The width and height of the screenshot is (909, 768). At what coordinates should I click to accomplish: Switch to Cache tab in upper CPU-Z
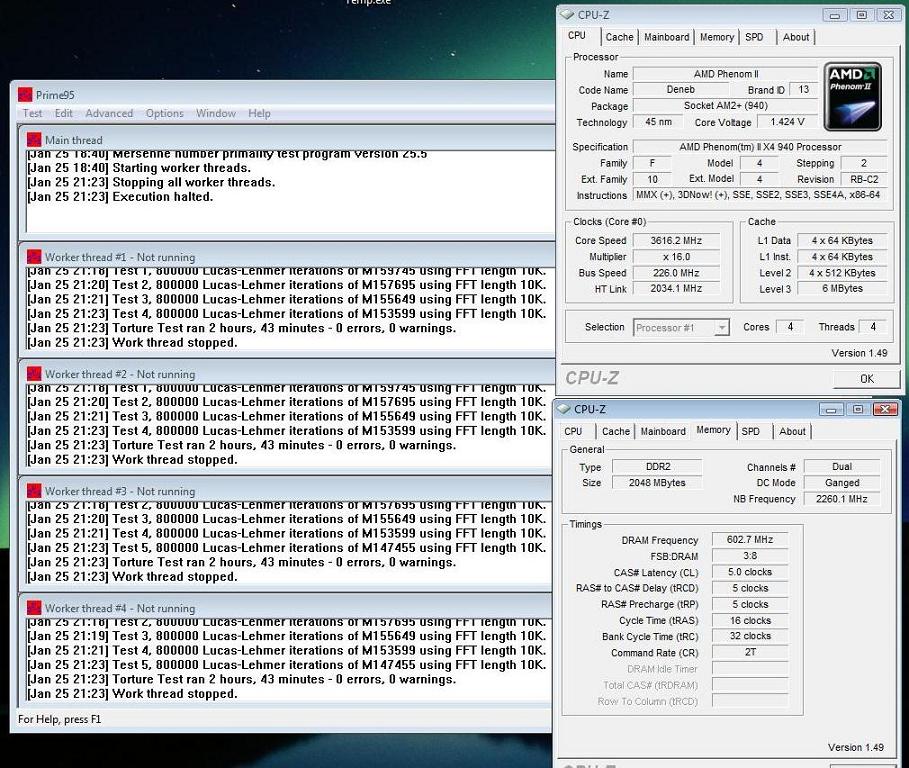[x=619, y=37]
